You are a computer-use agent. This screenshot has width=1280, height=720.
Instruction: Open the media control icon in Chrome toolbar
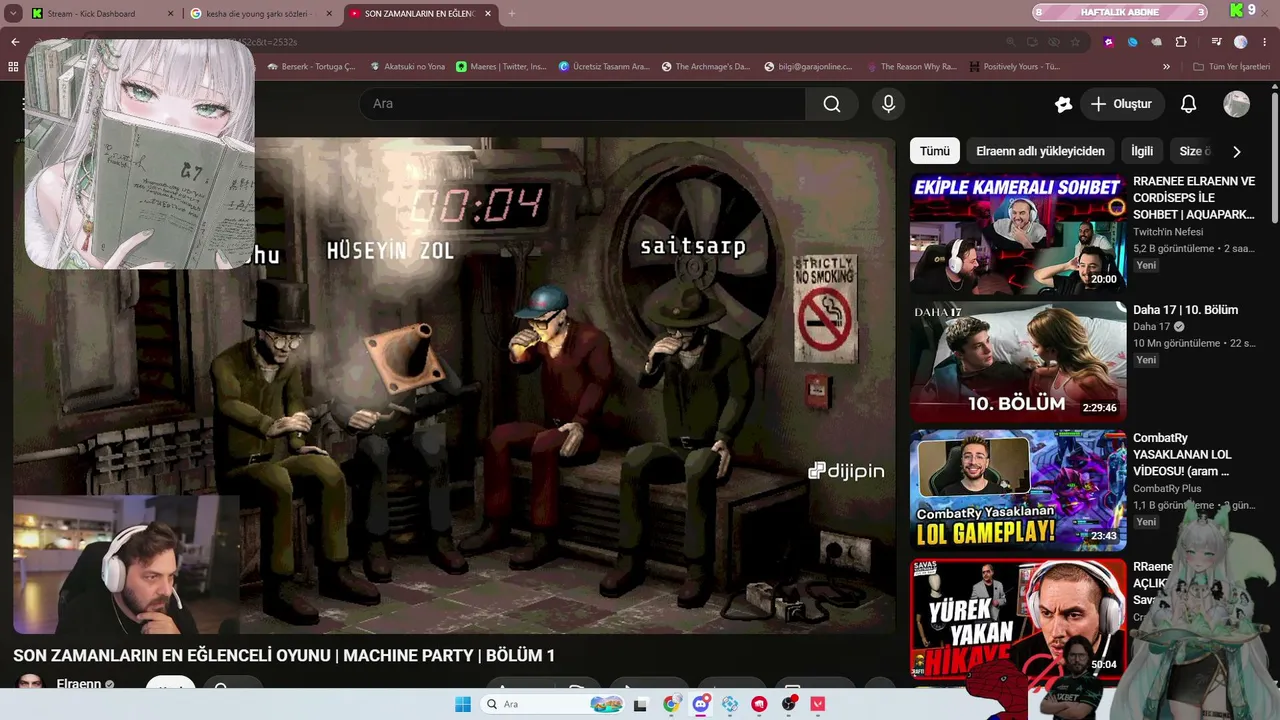[1216, 42]
